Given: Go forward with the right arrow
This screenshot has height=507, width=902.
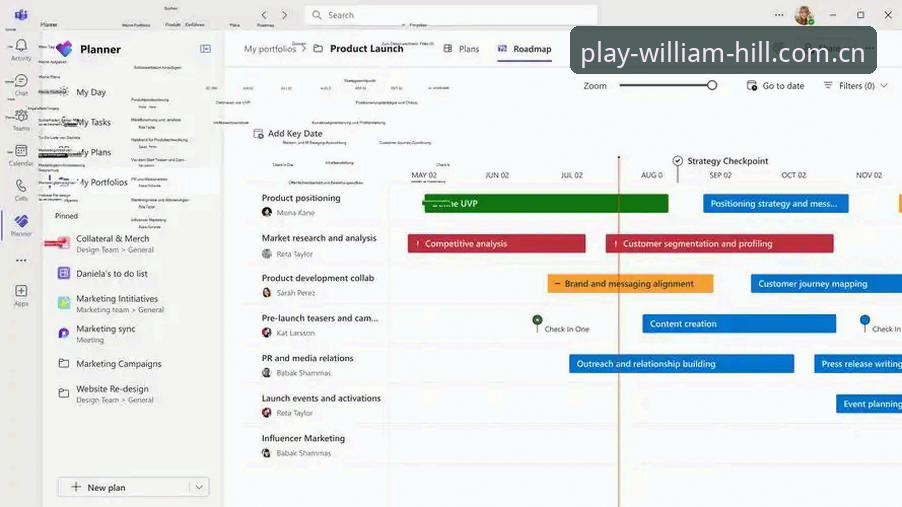Looking at the screenshot, I should (x=284, y=15).
